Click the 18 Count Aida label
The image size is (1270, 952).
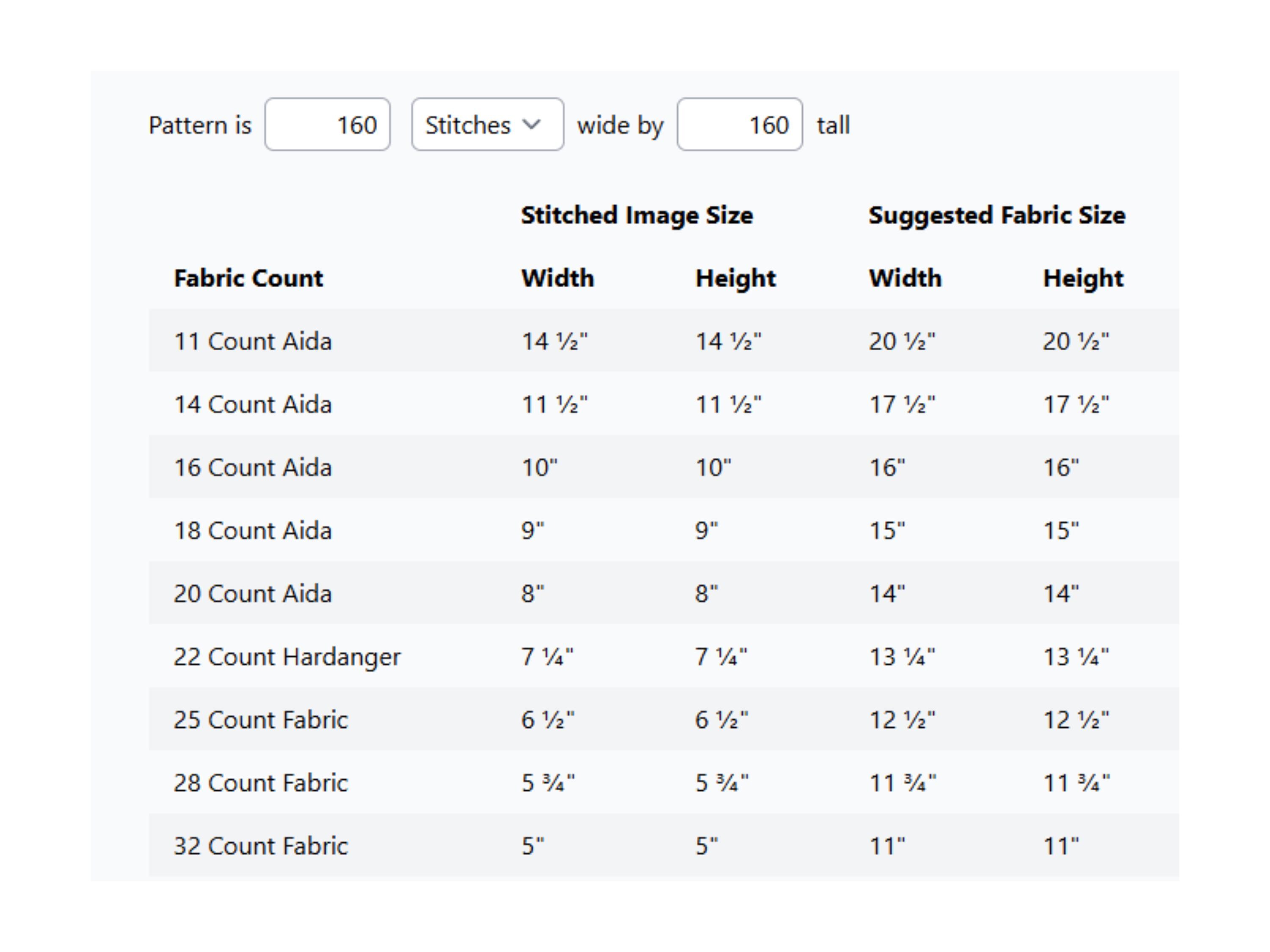point(253,531)
